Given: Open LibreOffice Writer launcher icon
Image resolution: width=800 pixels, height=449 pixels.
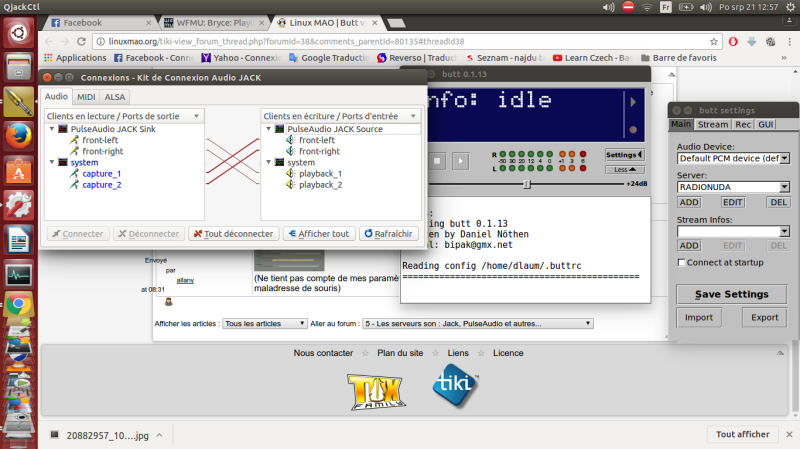Looking at the screenshot, I should coord(18,240).
